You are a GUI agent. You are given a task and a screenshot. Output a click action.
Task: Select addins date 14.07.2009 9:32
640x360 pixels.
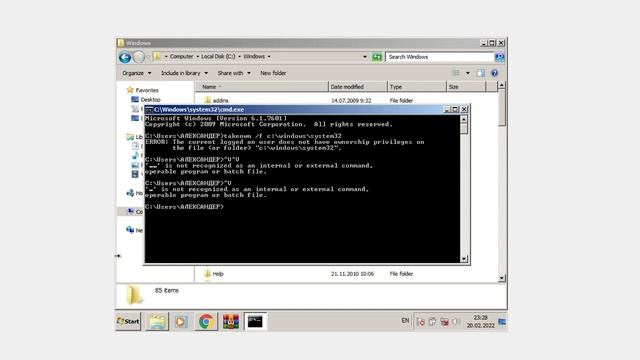(351, 100)
